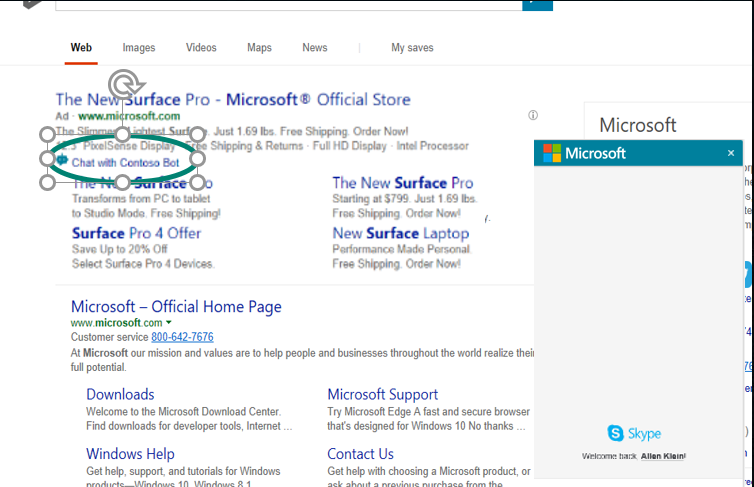This screenshot has height=487, width=754.
Task: Click the oval's bottom-center resize handle
Action: tap(122, 182)
